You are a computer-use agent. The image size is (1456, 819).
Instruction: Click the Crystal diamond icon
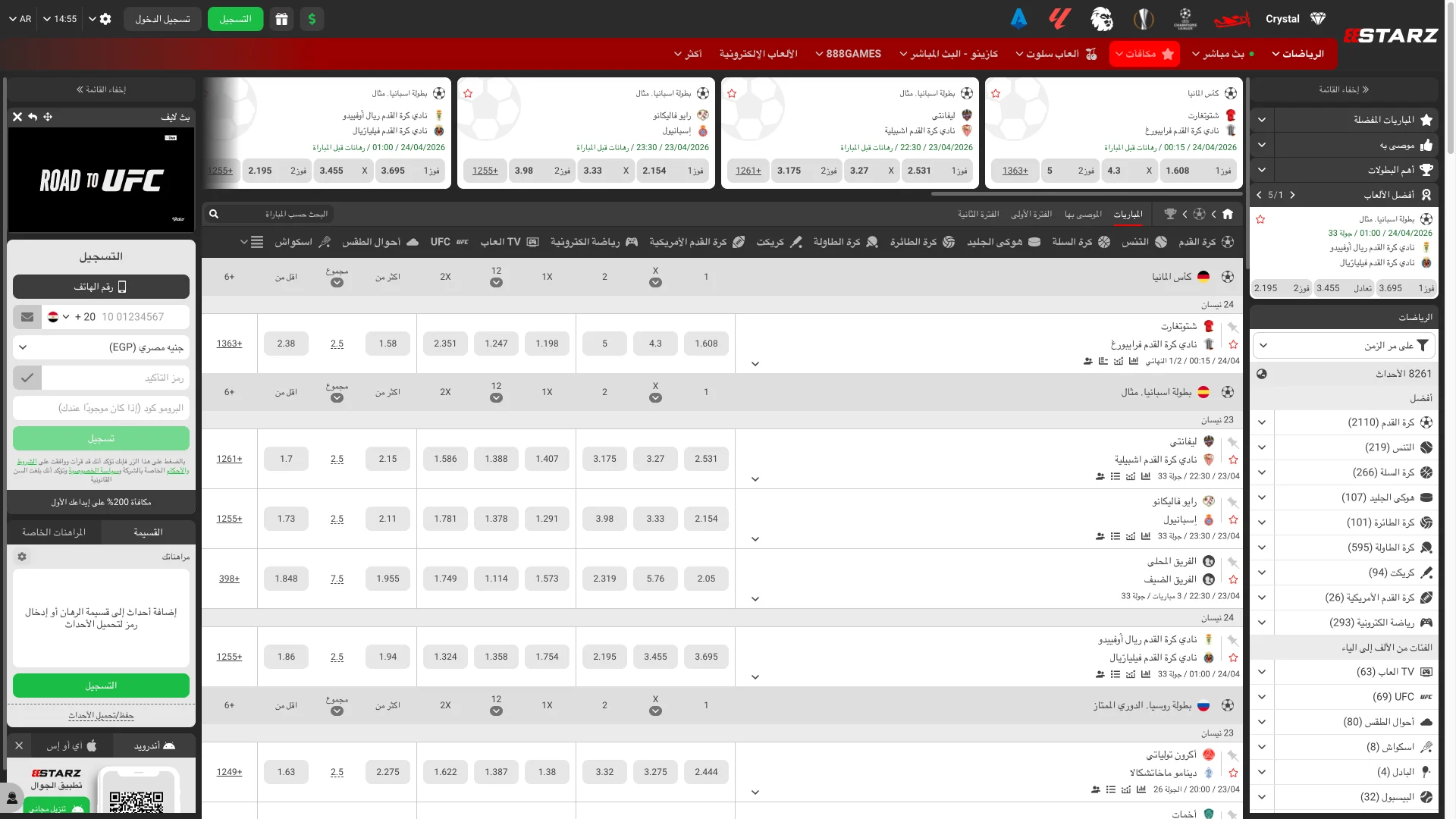[1318, 19]
